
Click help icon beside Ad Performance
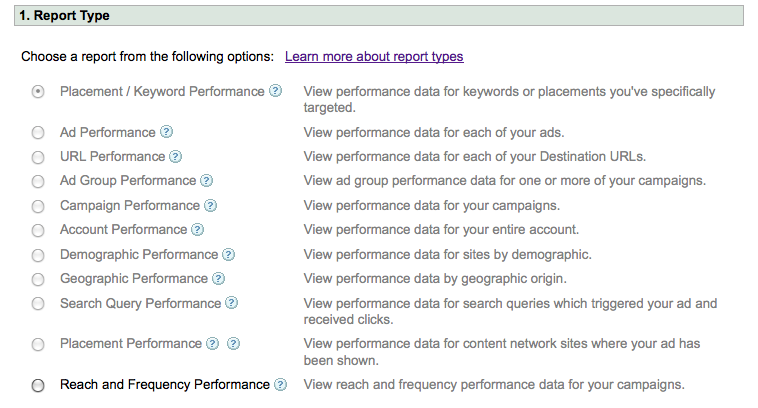point(166,132)
